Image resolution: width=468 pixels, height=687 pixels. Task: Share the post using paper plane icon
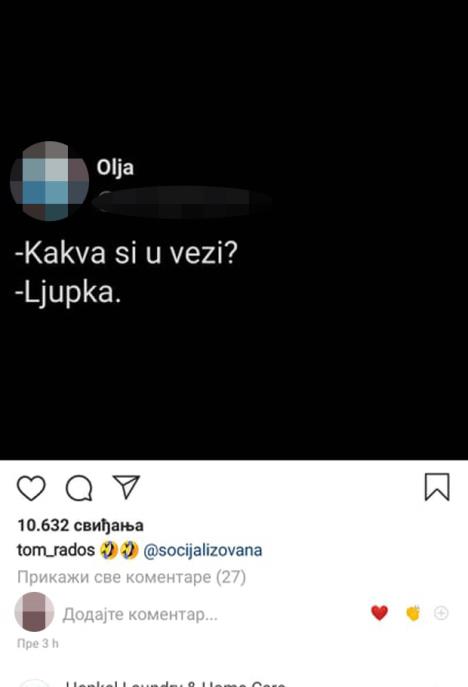pyautogui.click(x=126, y=486)
